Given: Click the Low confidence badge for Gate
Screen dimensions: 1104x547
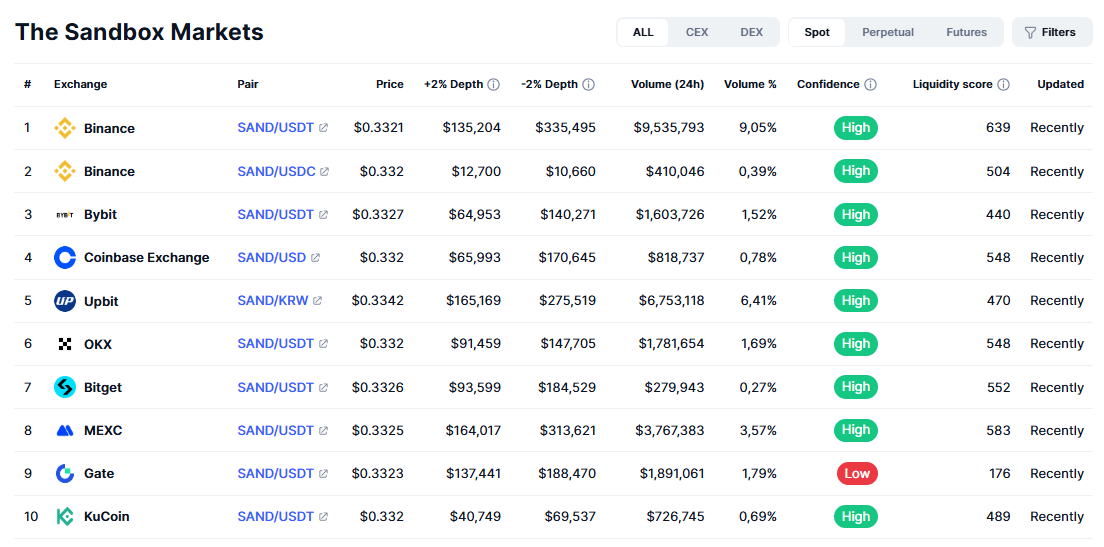Looking at the screenshot, I should point(856,474).
